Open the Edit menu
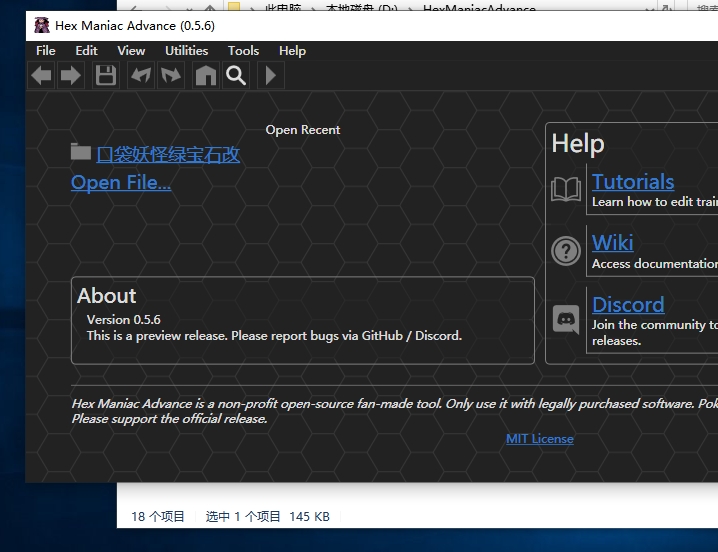 click(x=87, y=50)
